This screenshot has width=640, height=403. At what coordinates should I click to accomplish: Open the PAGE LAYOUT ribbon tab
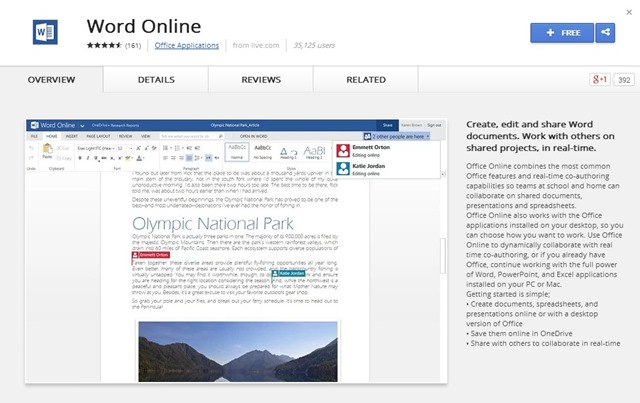click(x=98, y=136)
